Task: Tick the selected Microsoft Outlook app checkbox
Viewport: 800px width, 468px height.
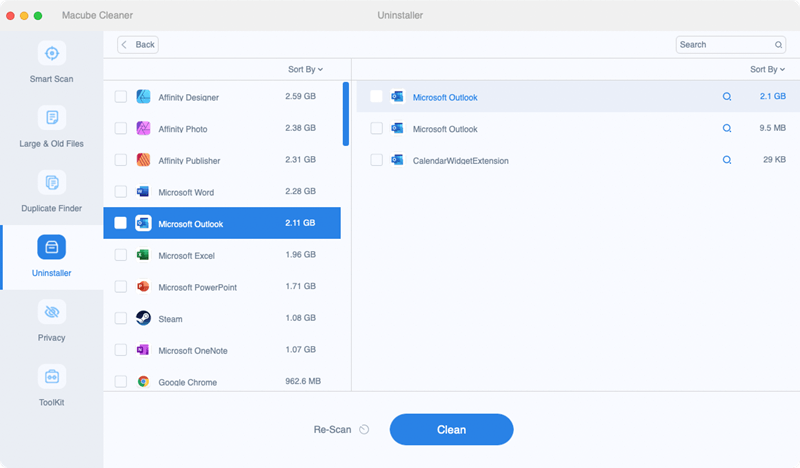Action: click(120, 223)
